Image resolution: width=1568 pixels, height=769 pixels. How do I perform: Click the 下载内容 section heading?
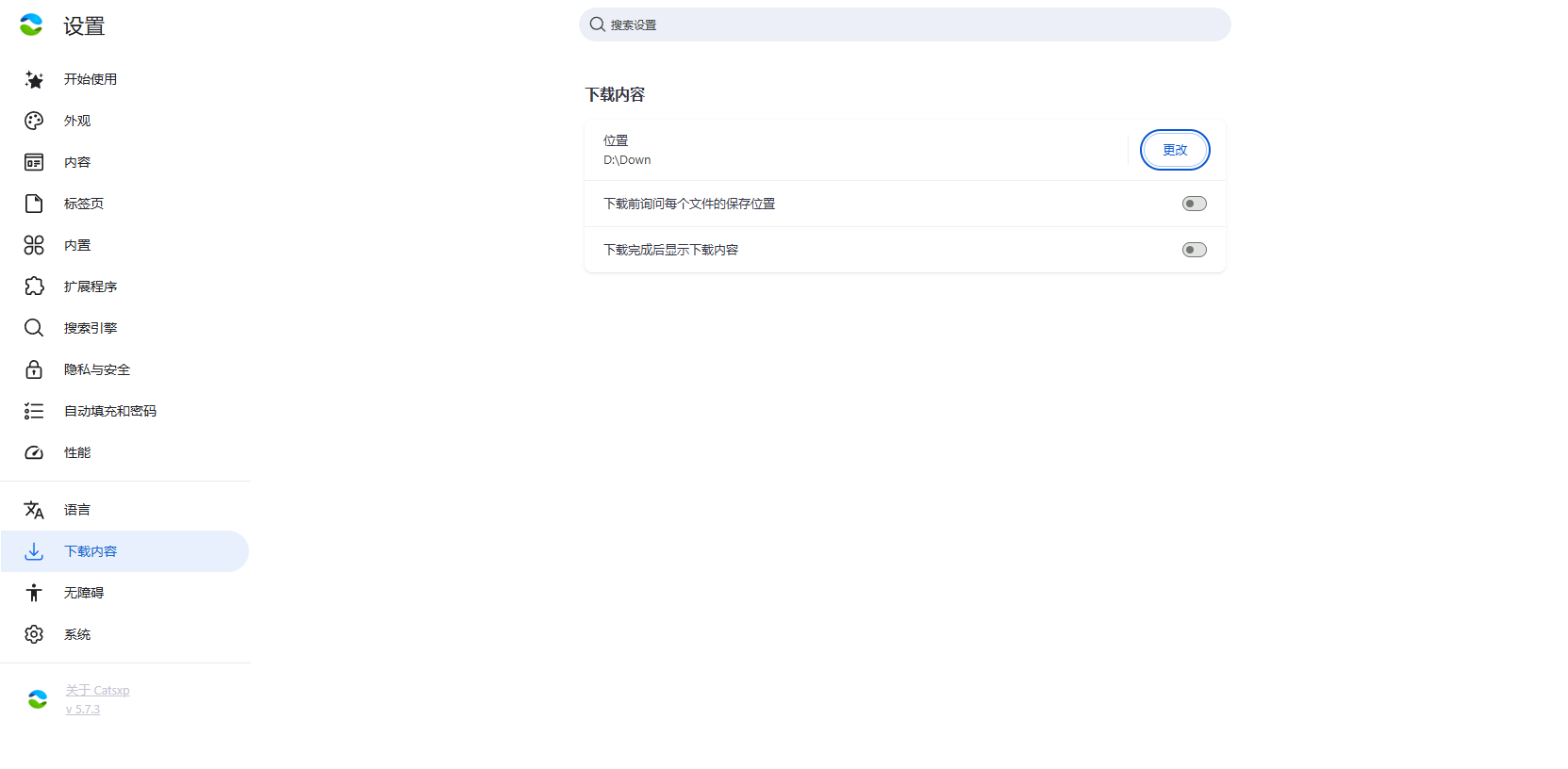tap(615, 94)
